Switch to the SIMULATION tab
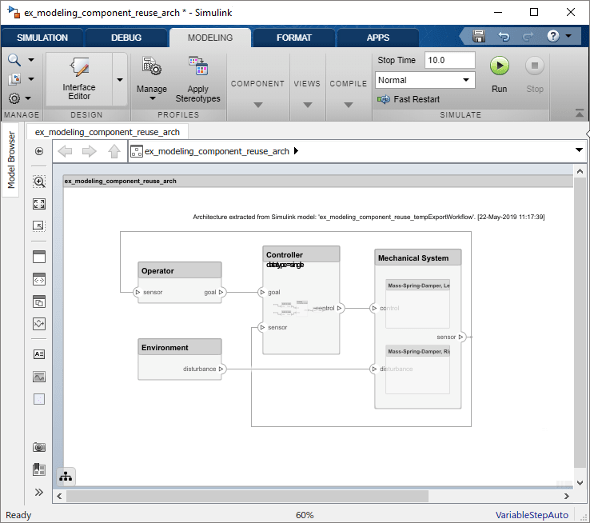The width and height of the screenshot is (590, 523). 42,38
